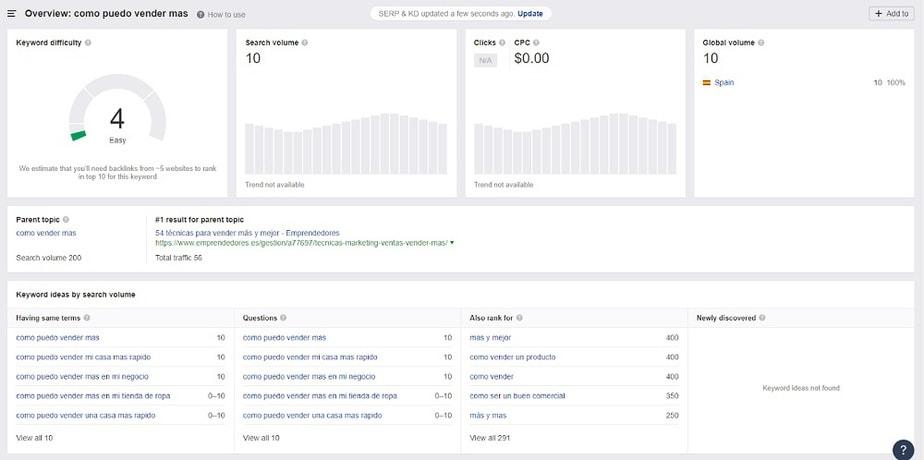924x460 pixels.
Task: View all 10 Having same terms keywords
Action: pos(35,438)
